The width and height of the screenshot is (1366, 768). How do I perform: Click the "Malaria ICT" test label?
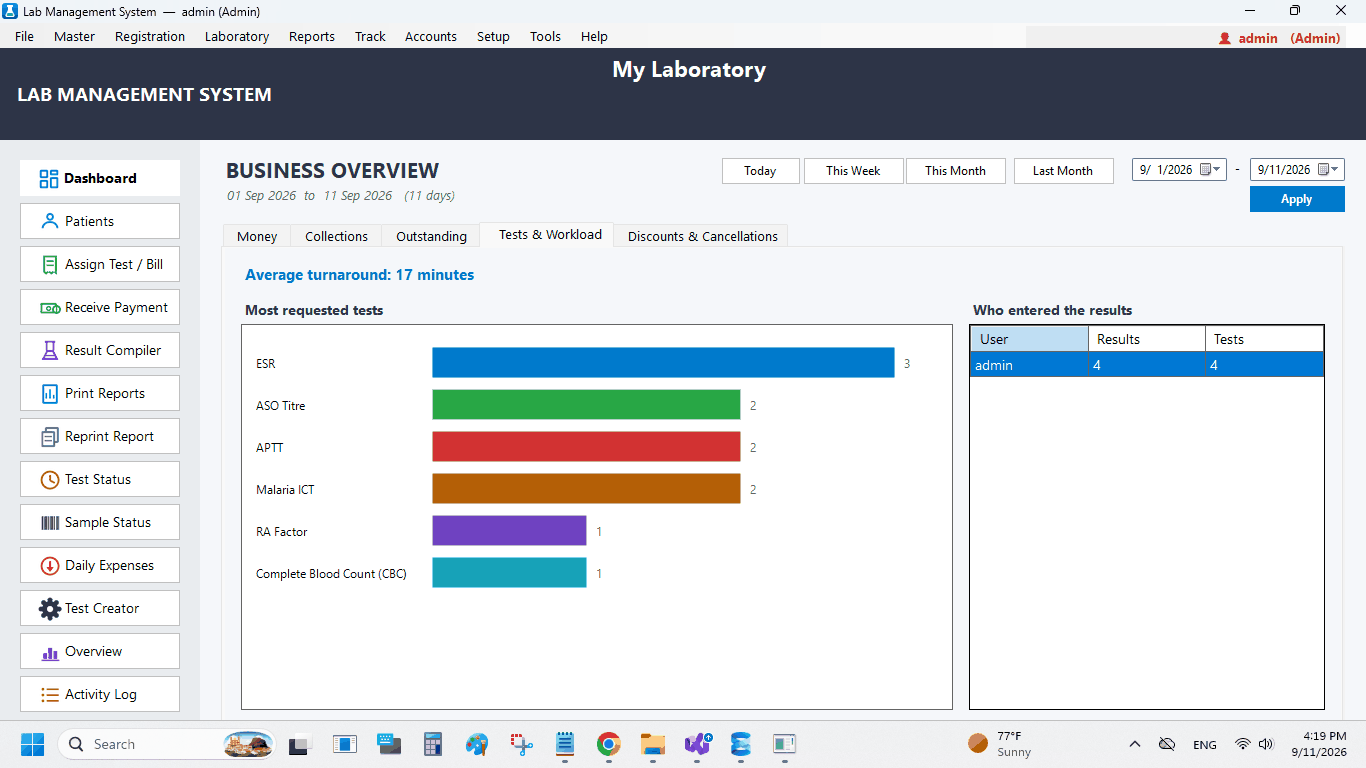click(x=285, y=490)
